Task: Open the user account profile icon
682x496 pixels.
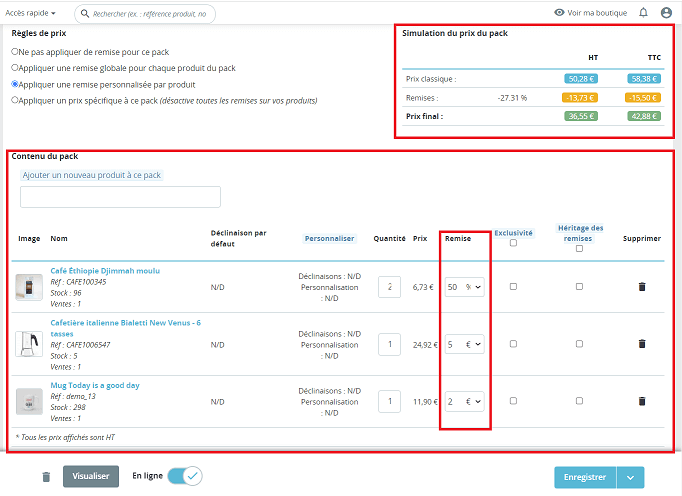Action: point(667,13)
